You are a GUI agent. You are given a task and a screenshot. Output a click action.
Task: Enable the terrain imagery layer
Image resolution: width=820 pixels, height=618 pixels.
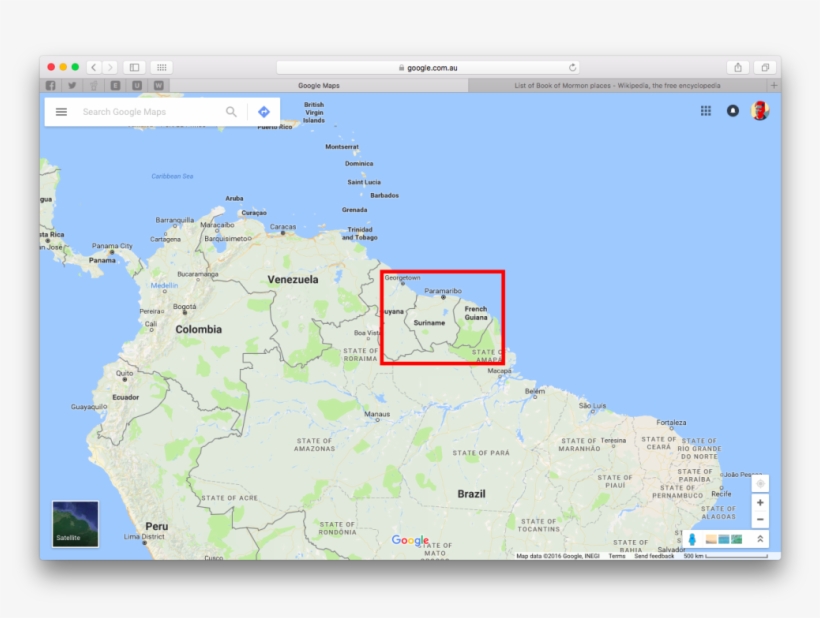(x=736, y=538)
